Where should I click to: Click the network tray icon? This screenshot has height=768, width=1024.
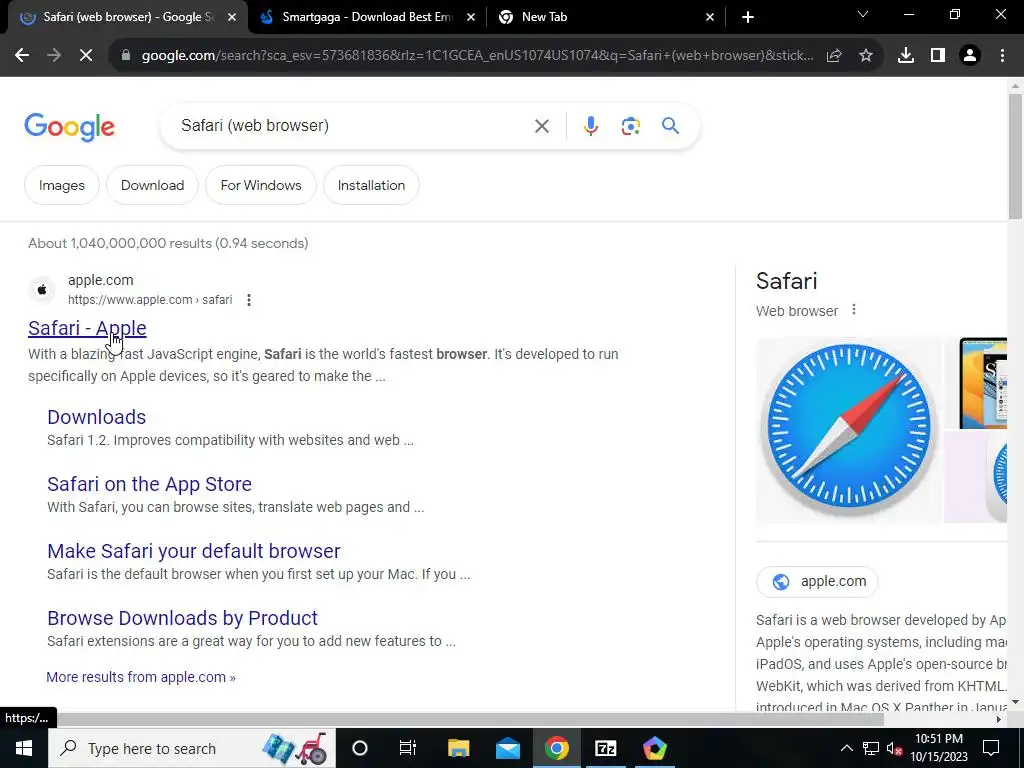coord(871,748)
